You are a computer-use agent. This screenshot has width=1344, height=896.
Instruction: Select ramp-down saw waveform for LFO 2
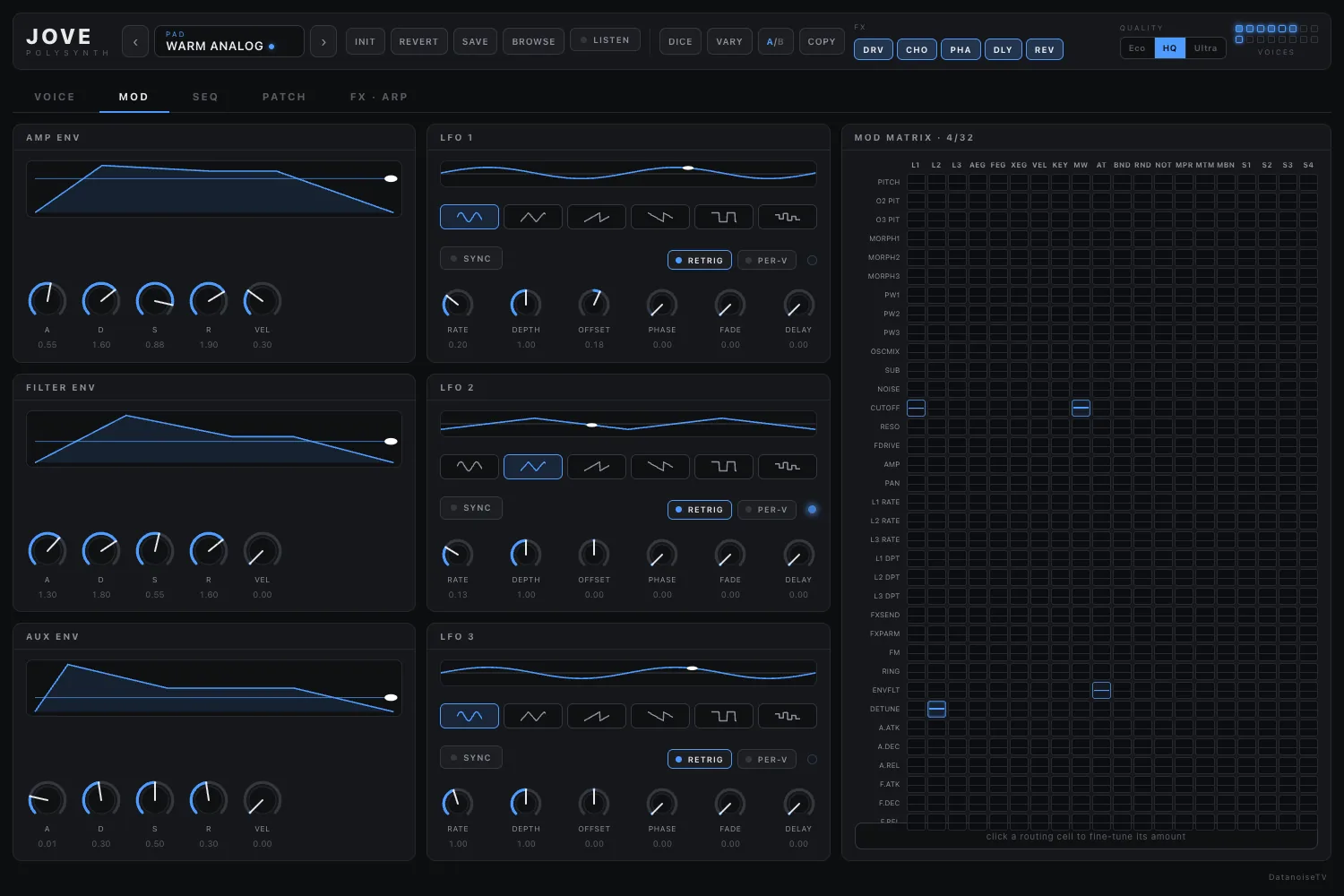660,467
